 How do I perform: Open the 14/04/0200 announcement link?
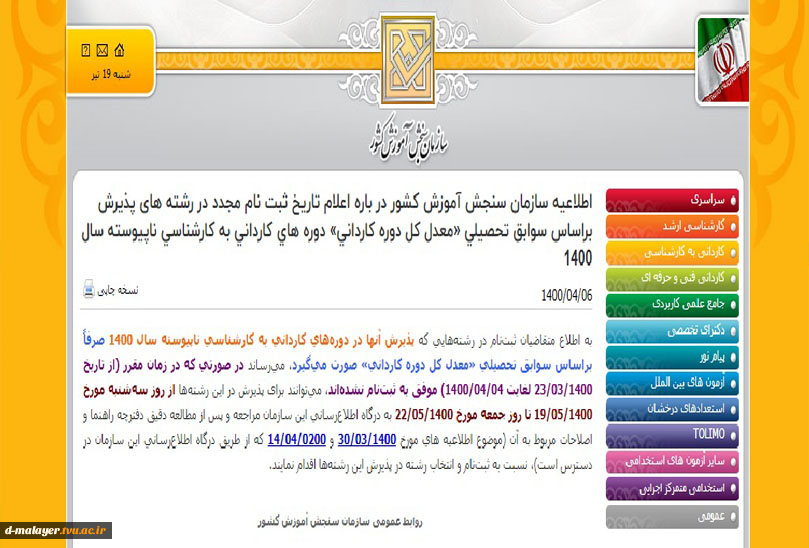click(297, 440)
